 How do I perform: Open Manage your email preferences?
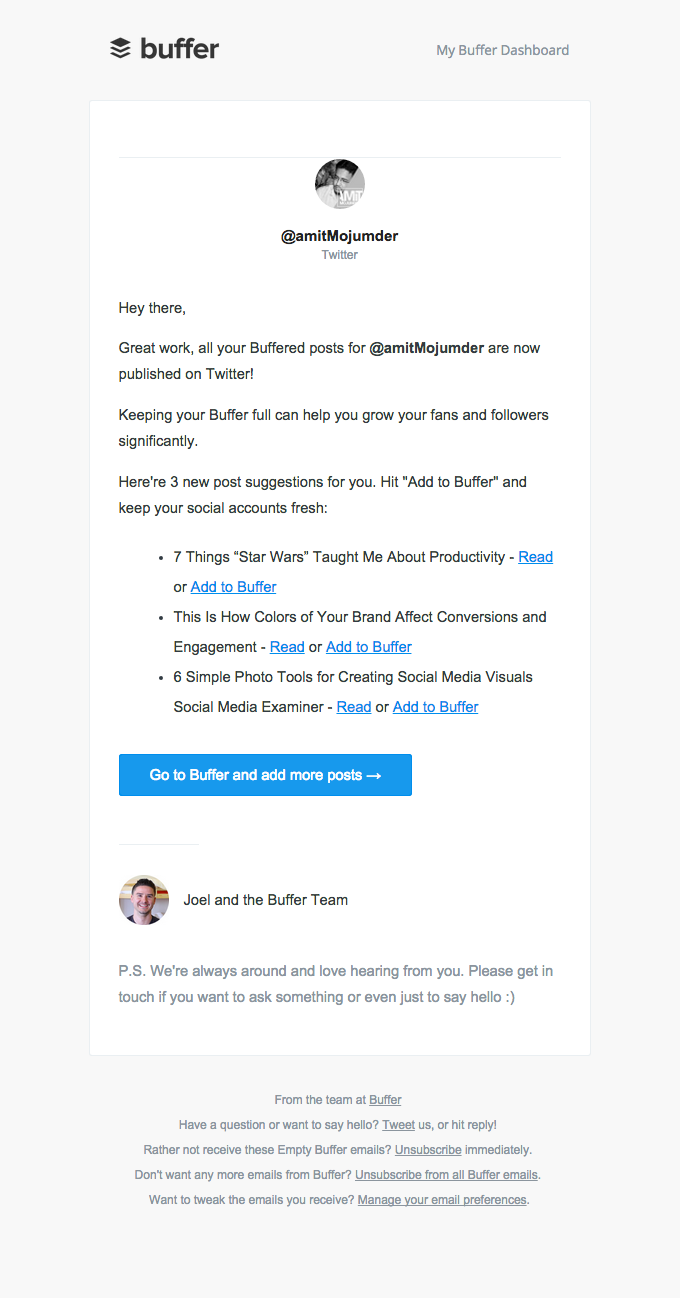point(441,1199)
